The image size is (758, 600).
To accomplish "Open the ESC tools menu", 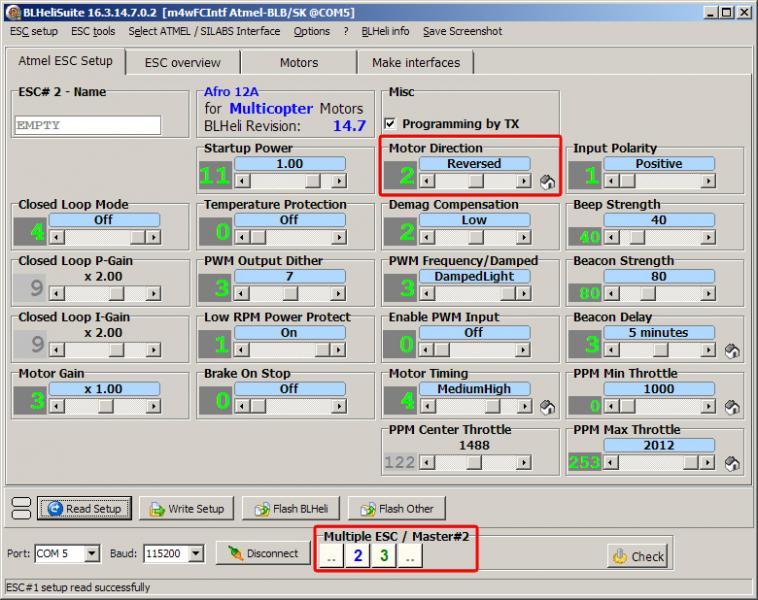I will (93, 31).
